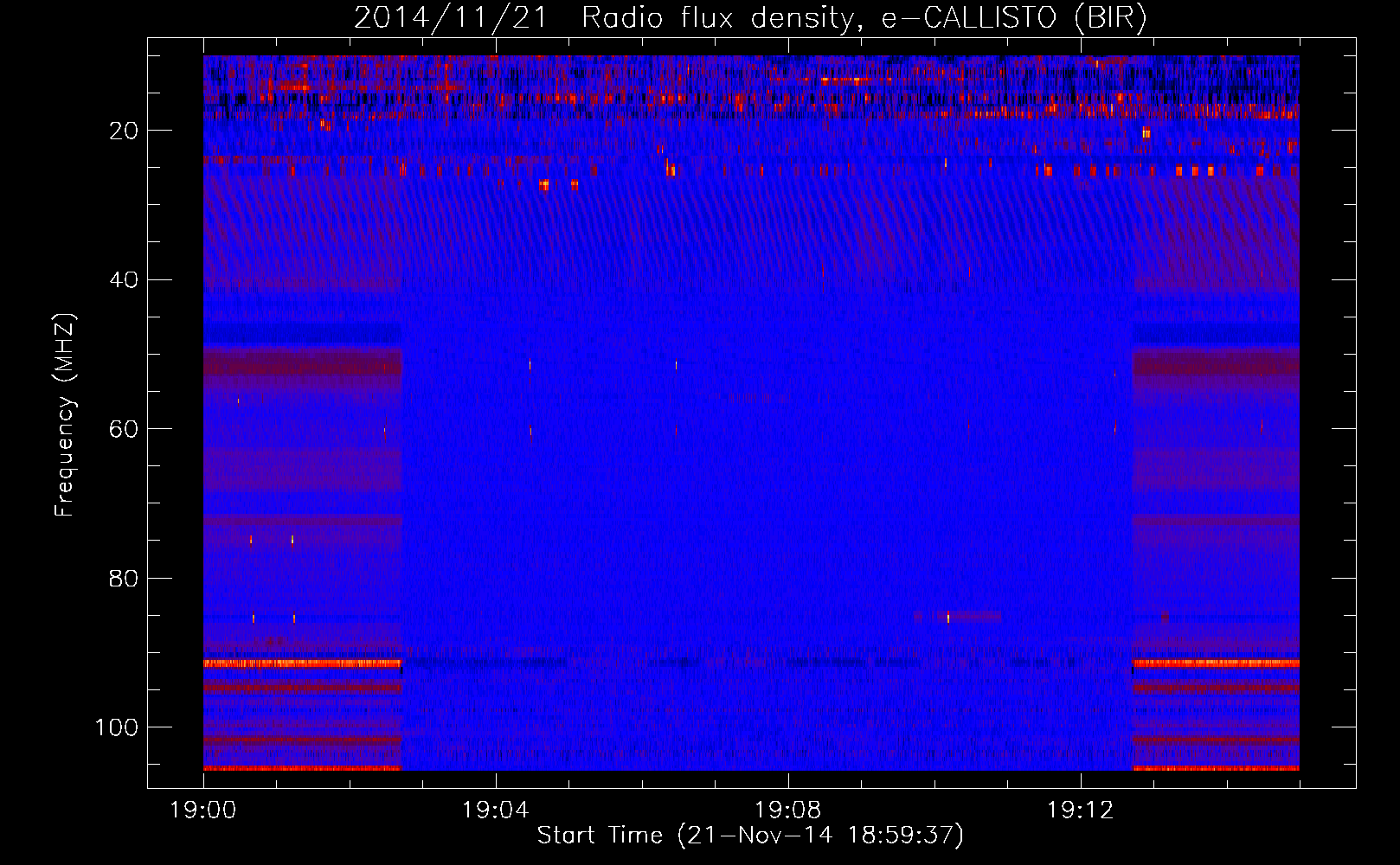The width and height of the screenshot is (1400, 865).
Task: Click the 19:12 time tick label
Action: pos(1080,811)
